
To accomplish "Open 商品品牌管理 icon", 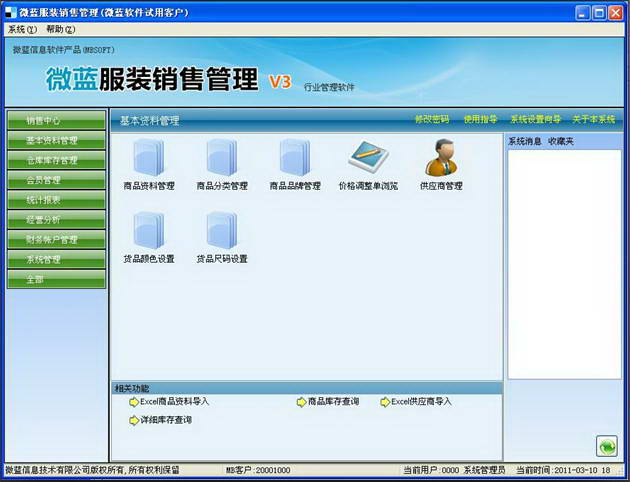I will point(295,158).
